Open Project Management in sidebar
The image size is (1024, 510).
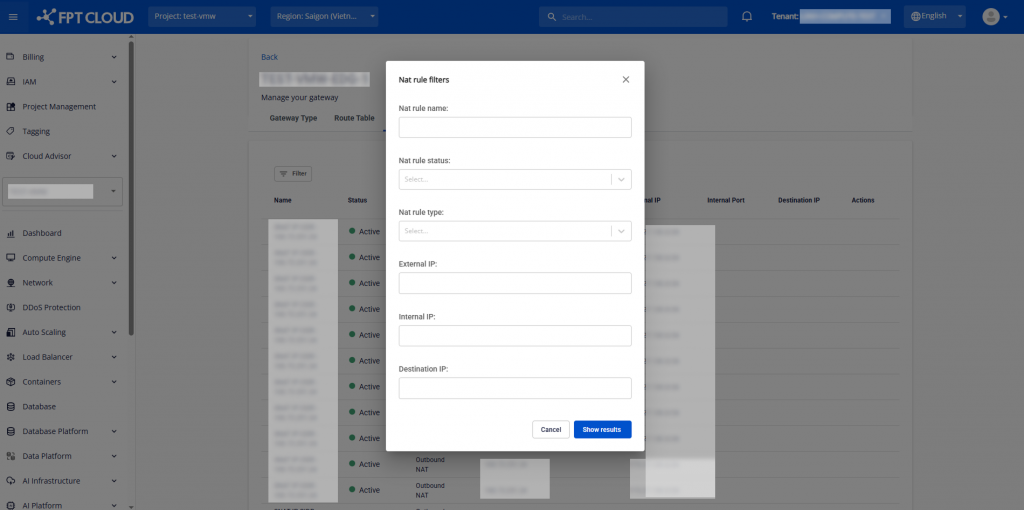[x=59, y=107]
